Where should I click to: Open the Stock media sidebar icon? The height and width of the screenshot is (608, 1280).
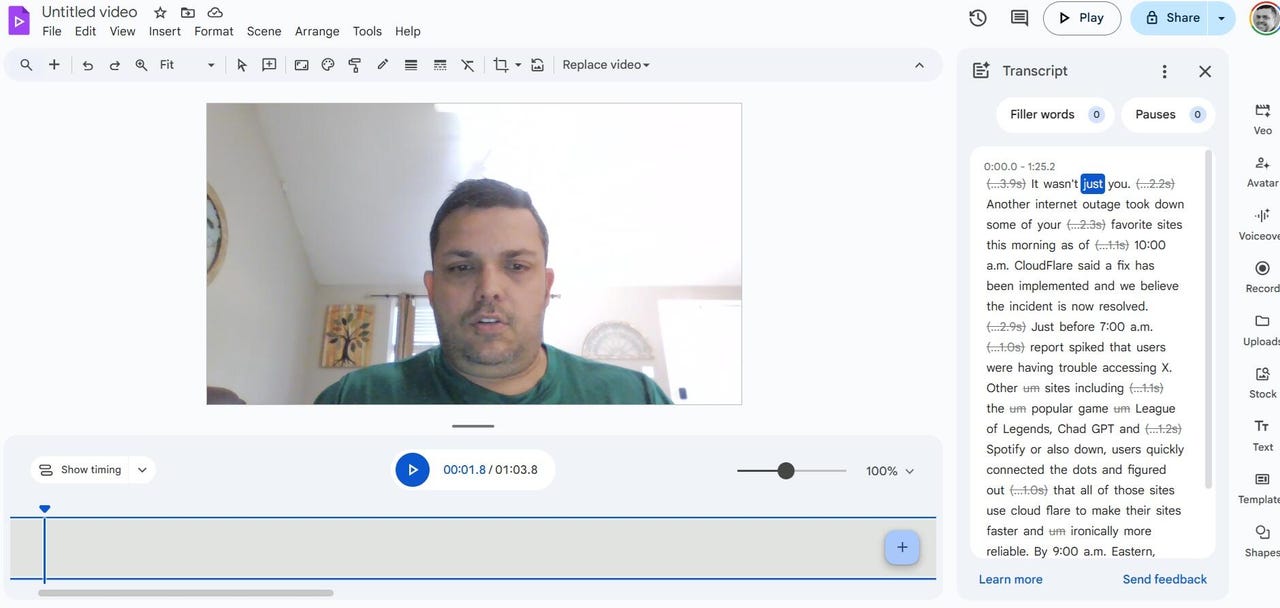1262,381
